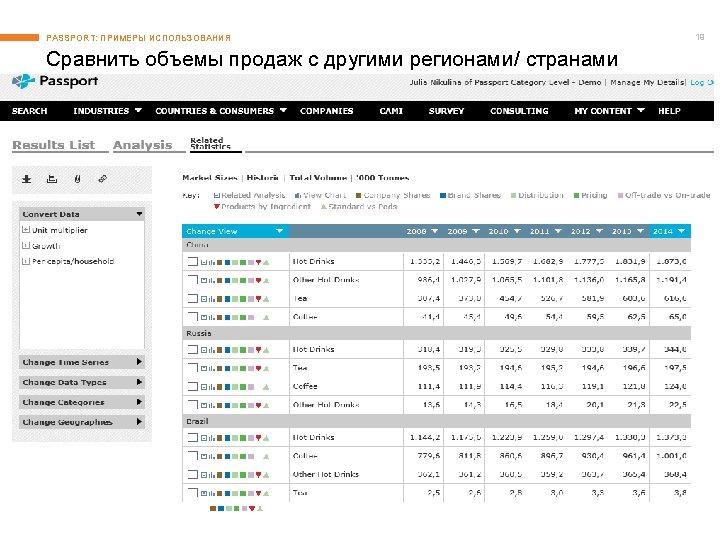
Task: Click the attachment clip icon in the left toolbar
Action: click(77, 179)
